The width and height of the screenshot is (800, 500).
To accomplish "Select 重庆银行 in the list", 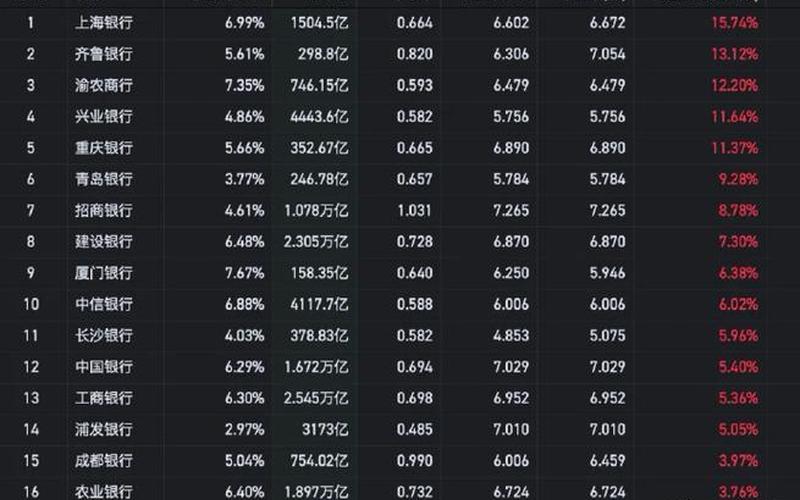I will pyautogui.click(x=104, y=148).
